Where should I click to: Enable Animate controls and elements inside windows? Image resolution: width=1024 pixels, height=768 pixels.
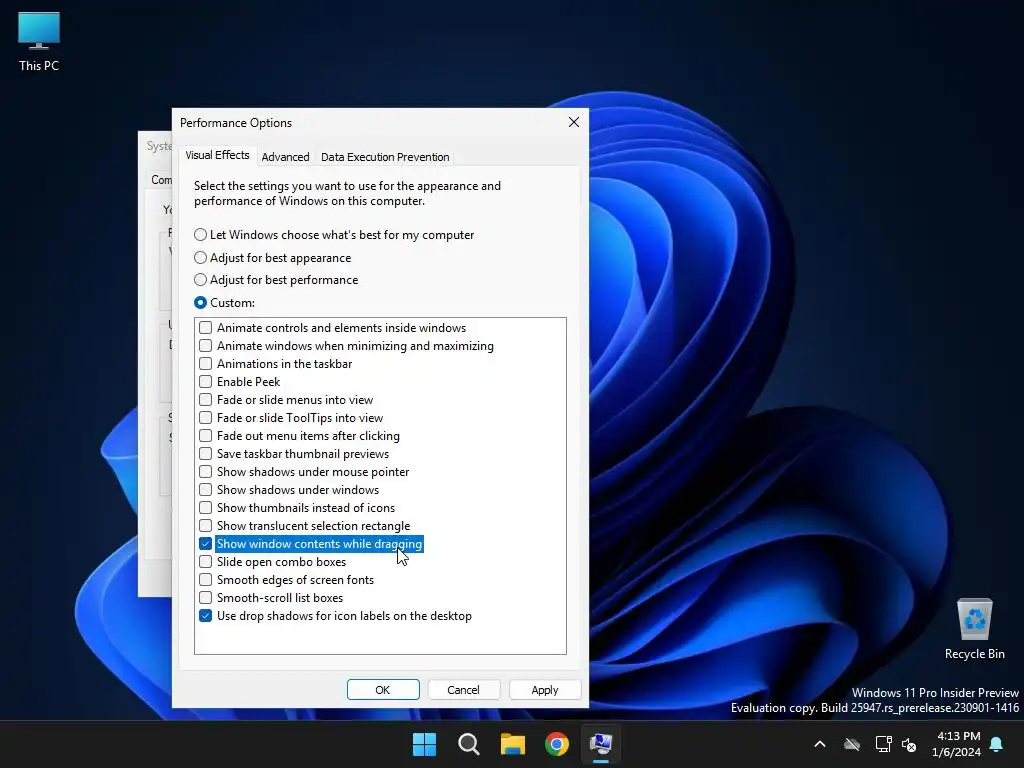(x=205, y=327)
